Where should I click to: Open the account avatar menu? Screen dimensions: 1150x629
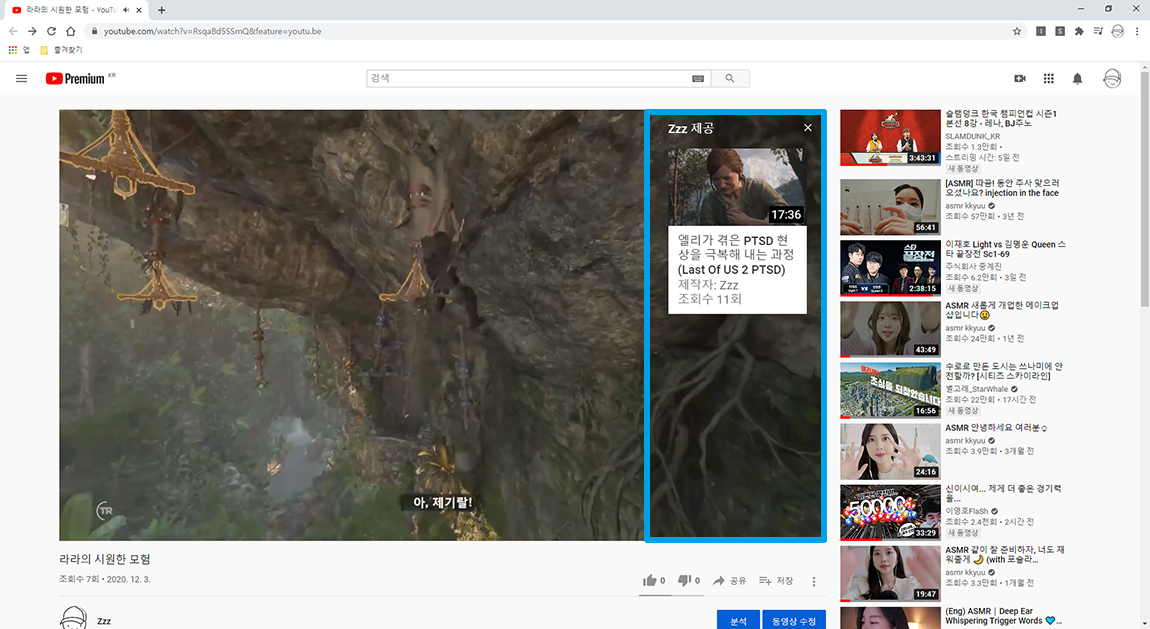(1112, 78)
